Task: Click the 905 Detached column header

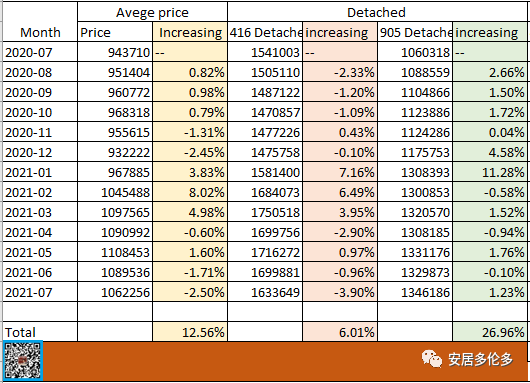Action: 415,32
